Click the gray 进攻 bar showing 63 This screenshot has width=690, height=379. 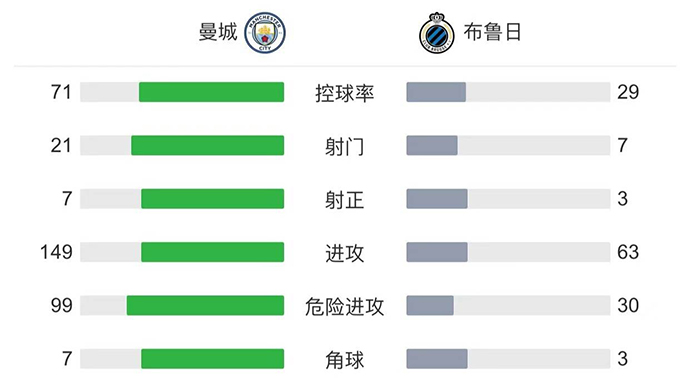[x=437, y=252]
